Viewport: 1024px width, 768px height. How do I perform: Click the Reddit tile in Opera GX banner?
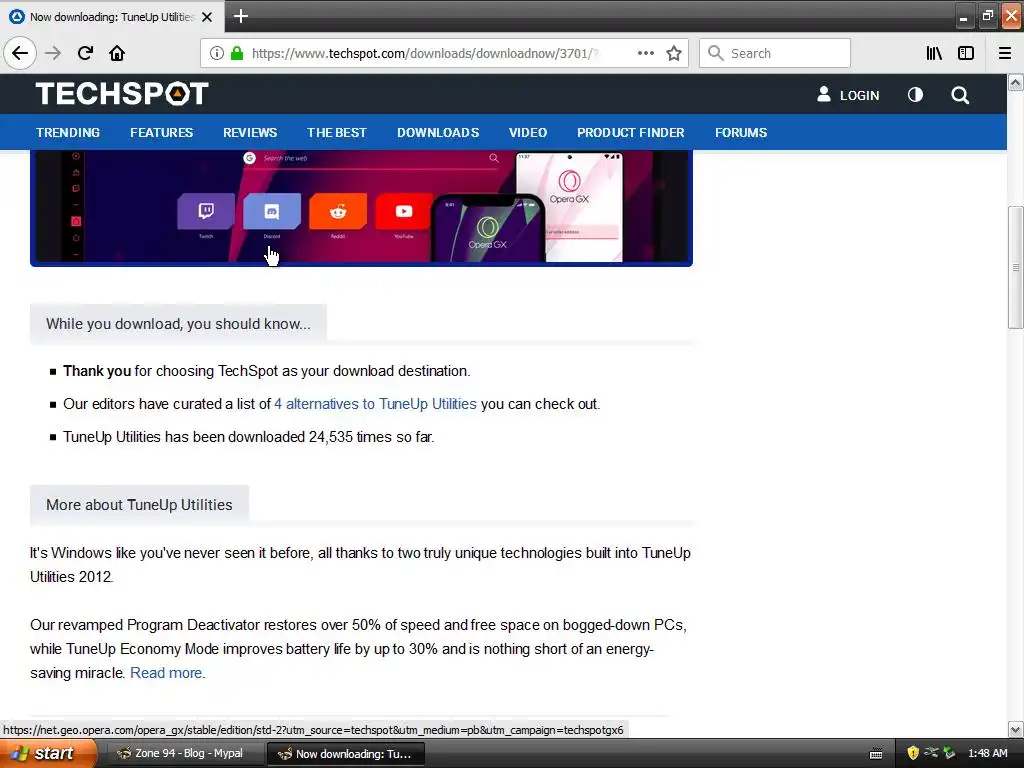(x=338, y=212)
